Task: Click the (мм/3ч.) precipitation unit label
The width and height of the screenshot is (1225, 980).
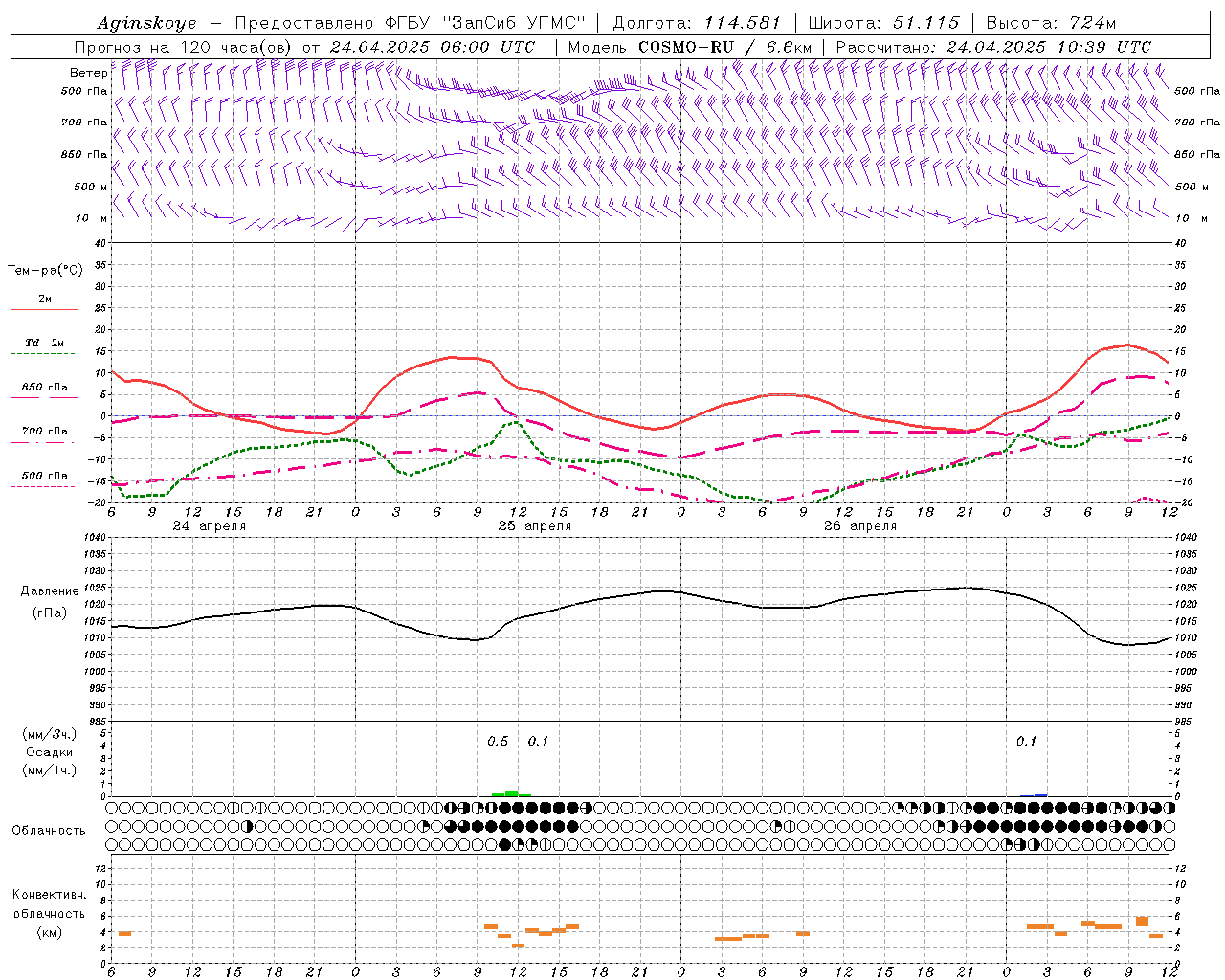Action: click(49, 734)
